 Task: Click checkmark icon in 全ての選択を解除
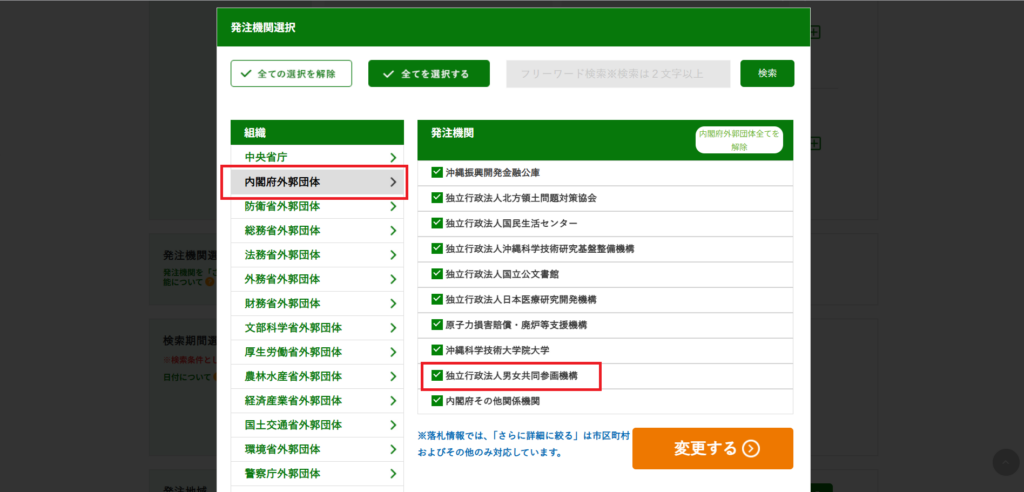pyautogui.click(x=245, y=73)
